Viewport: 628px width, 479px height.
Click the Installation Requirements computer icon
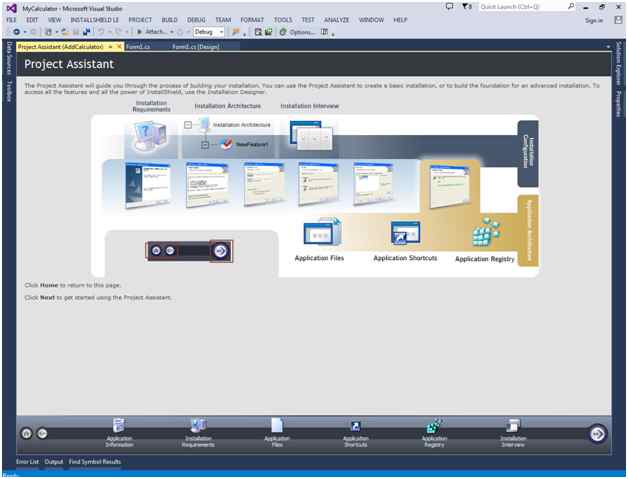click(150, 136)
